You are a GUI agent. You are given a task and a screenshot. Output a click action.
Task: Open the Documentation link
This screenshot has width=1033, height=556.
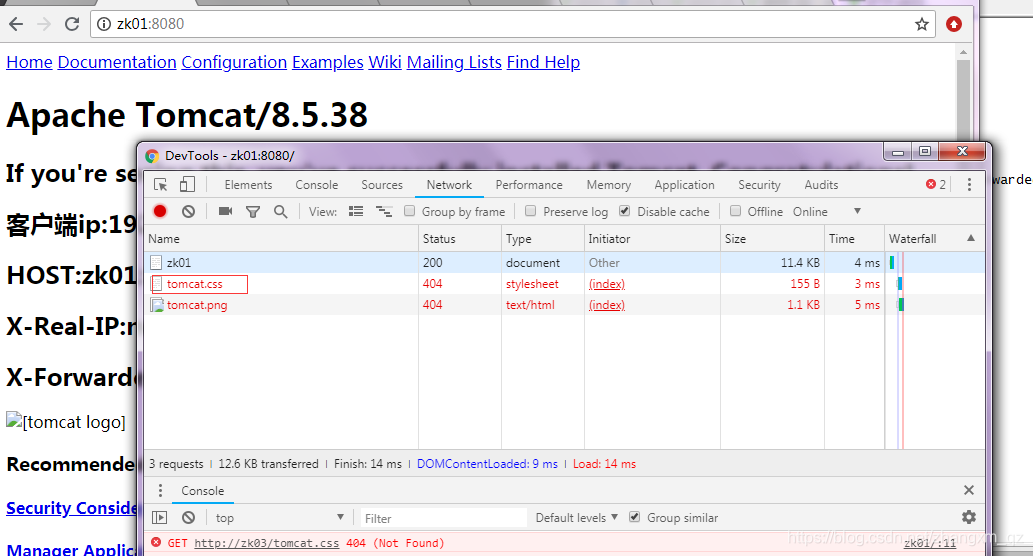tap(117, 62)
